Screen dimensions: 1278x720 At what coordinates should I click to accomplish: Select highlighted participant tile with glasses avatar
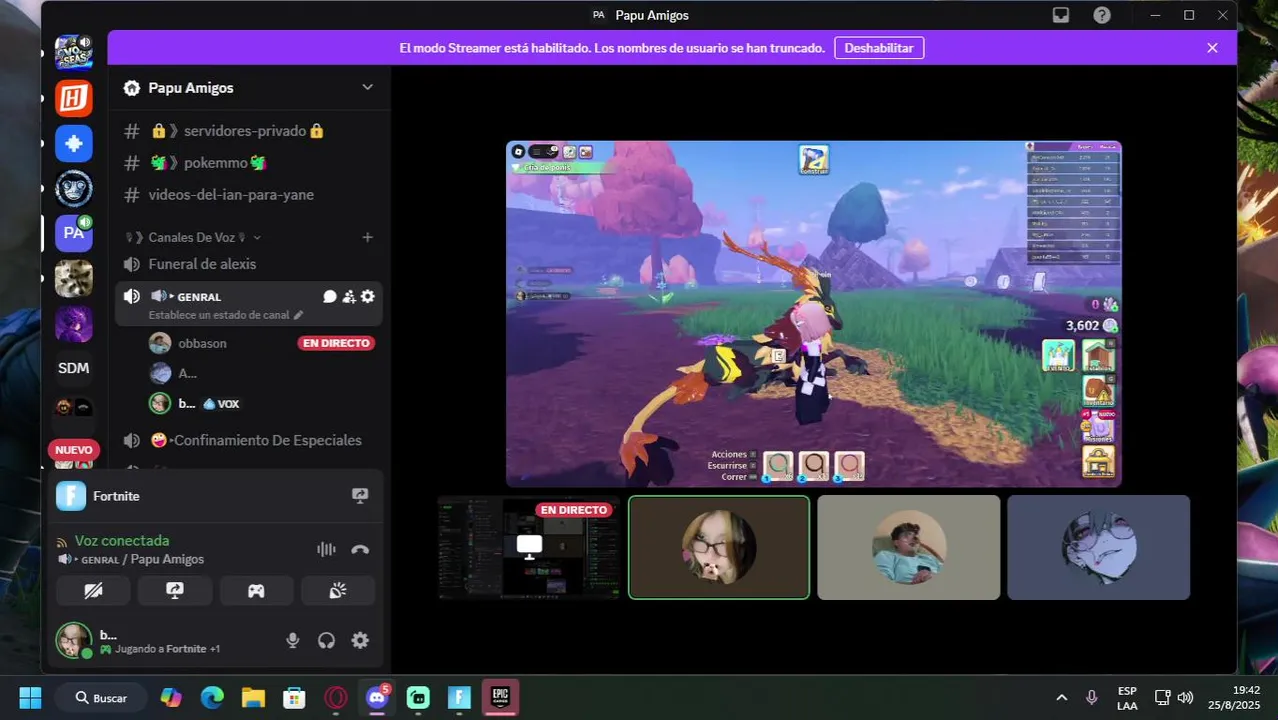pyautogui.click(x=719, y=547)
